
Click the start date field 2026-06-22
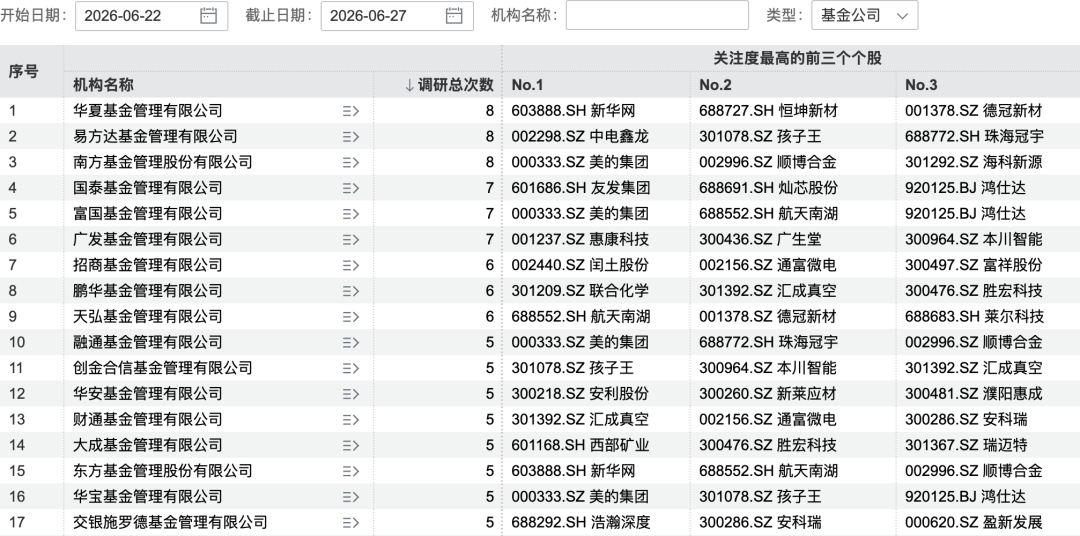(152, 15)
